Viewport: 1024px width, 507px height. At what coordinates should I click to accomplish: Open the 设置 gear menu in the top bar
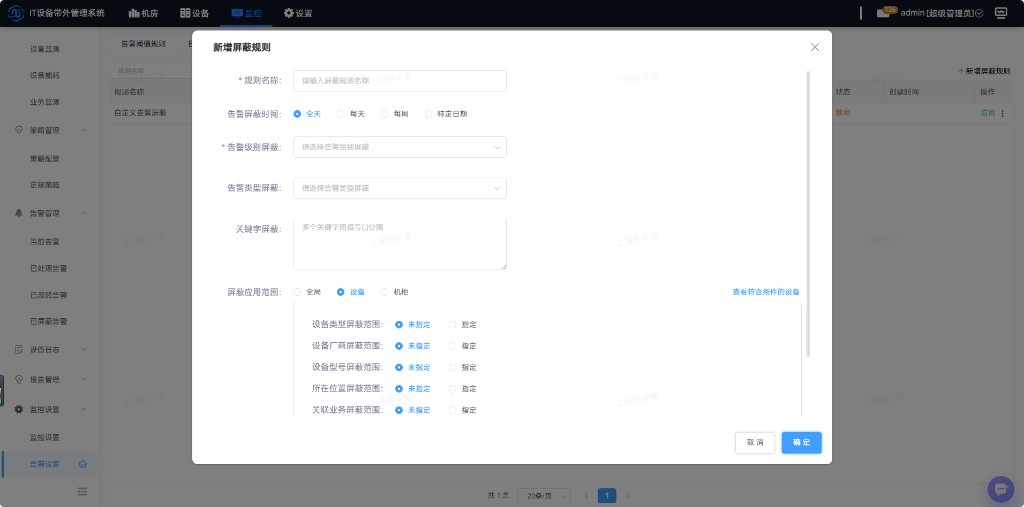298,13
